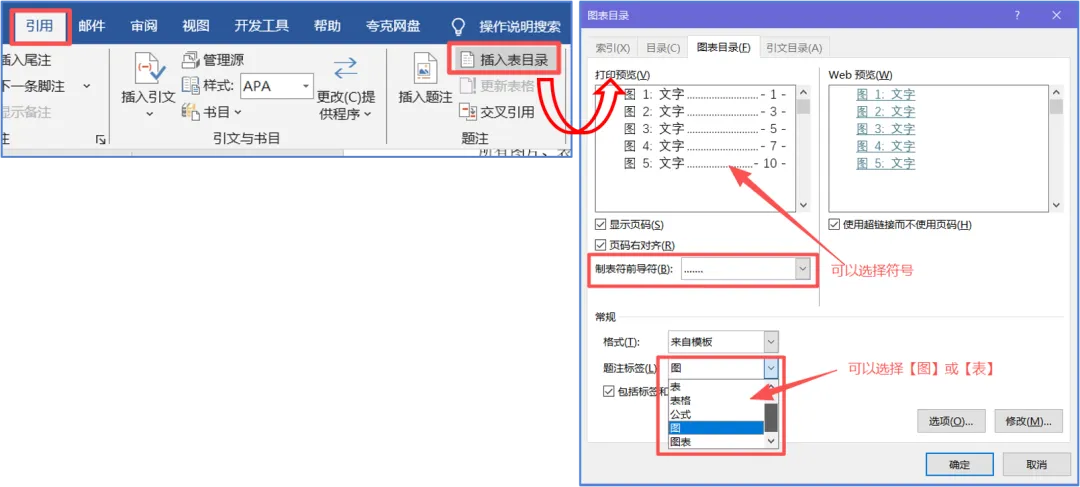The width and height of the screenshot is (1080, 487).
Task: Switch to 索引(X) dialog tab
Action: pos(612,48)
